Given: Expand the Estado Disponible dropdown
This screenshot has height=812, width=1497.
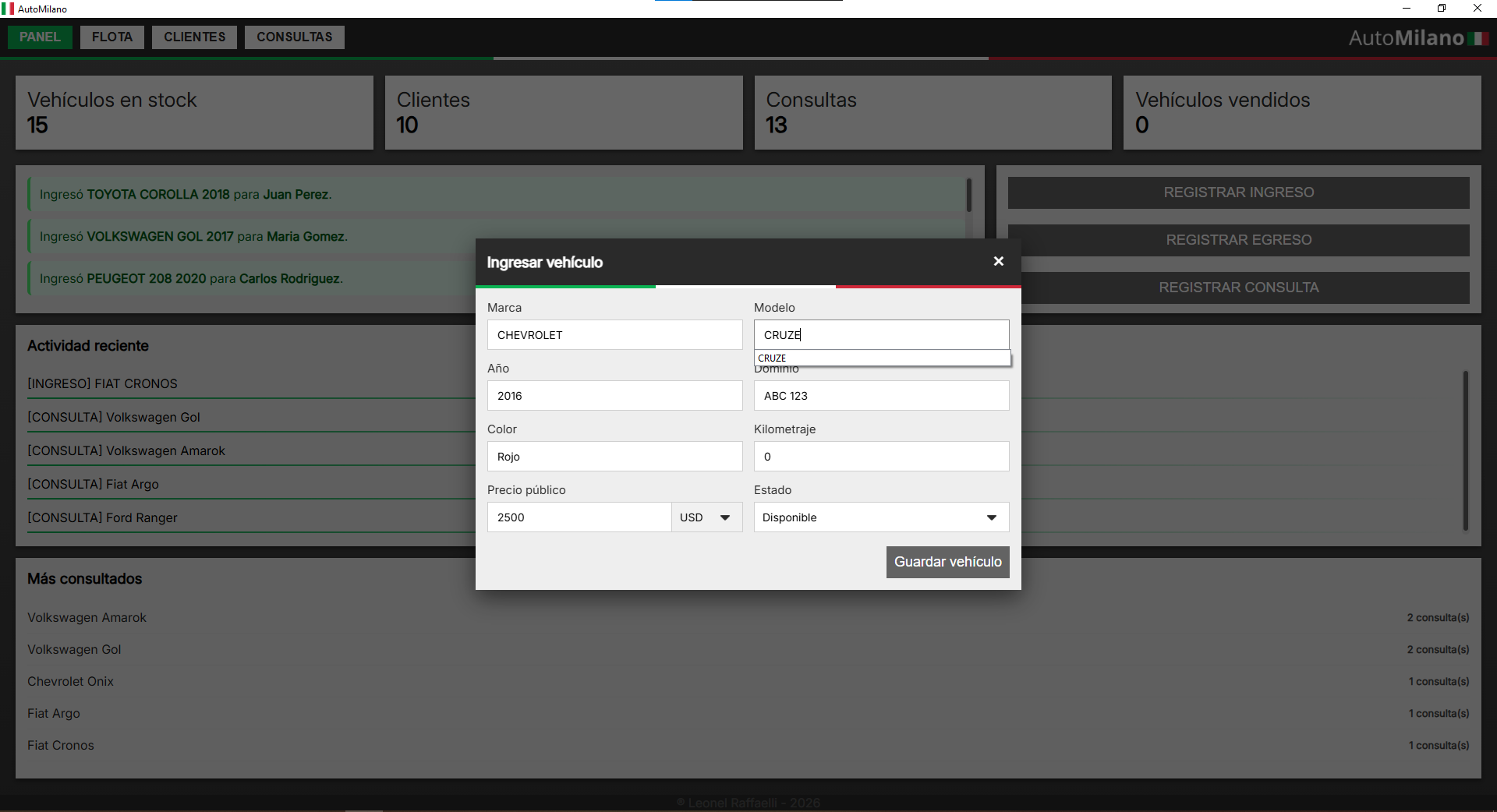Looking at the screenshot, I should 881,517.
